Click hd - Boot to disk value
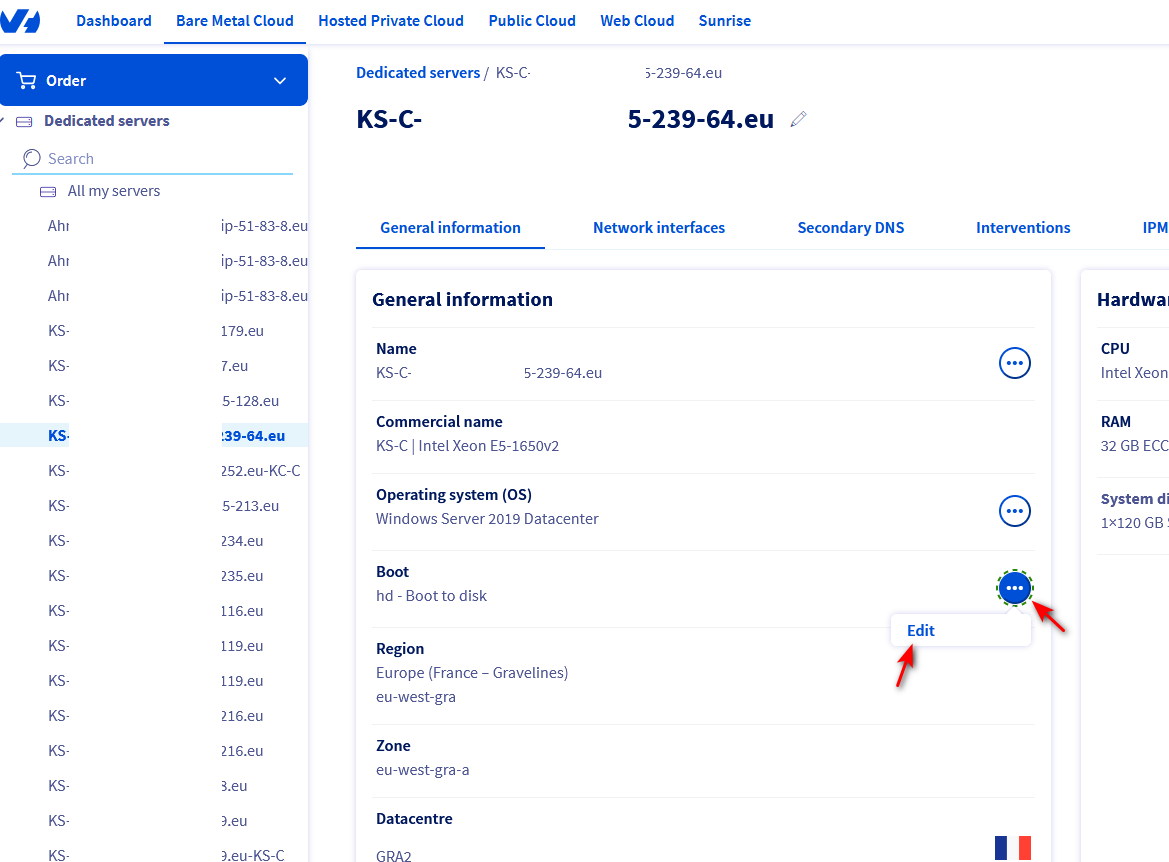 tap(431, 596)
